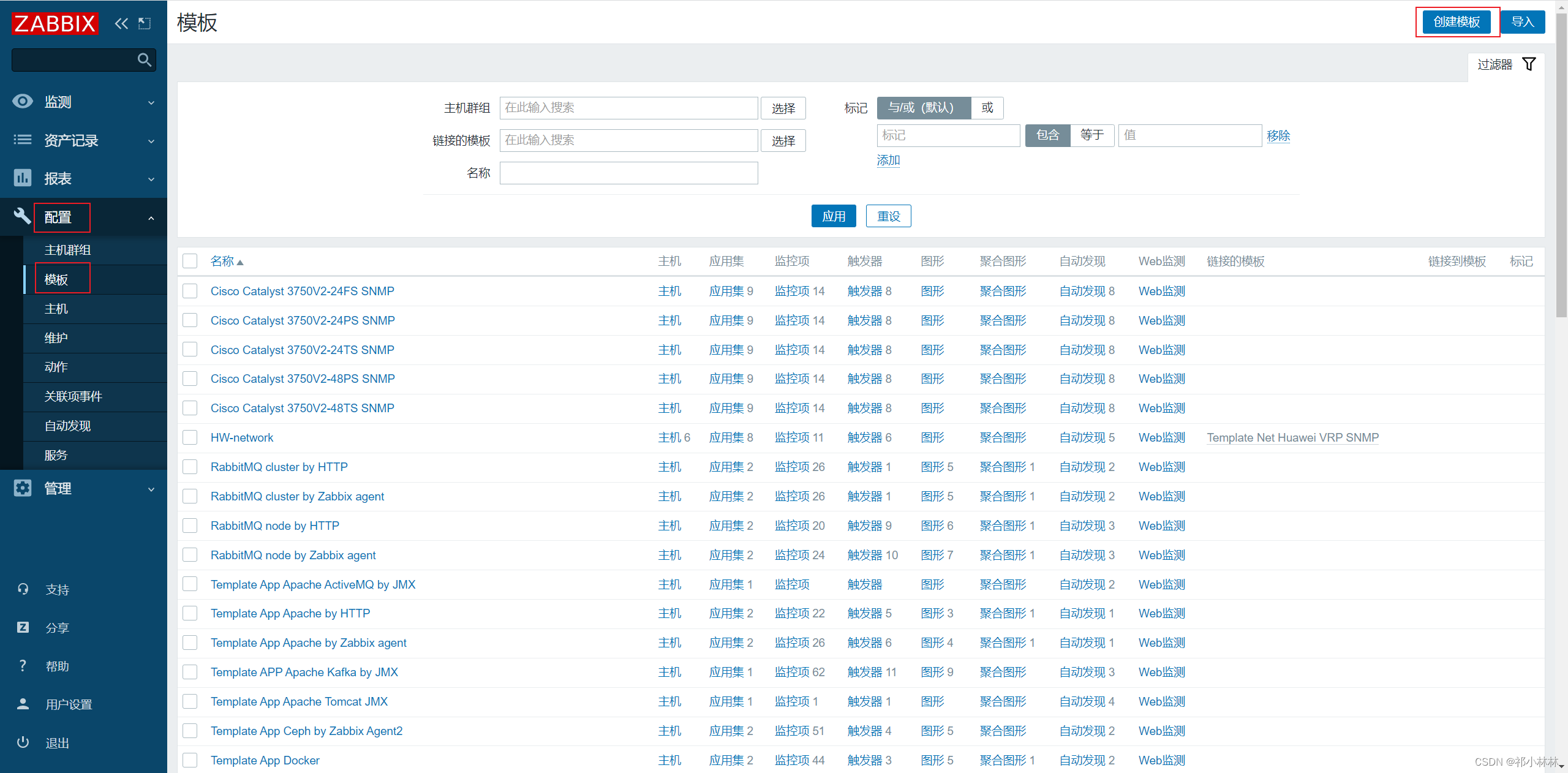Click the eye icon for 监测
The image size is (1568, 773).
23,101
